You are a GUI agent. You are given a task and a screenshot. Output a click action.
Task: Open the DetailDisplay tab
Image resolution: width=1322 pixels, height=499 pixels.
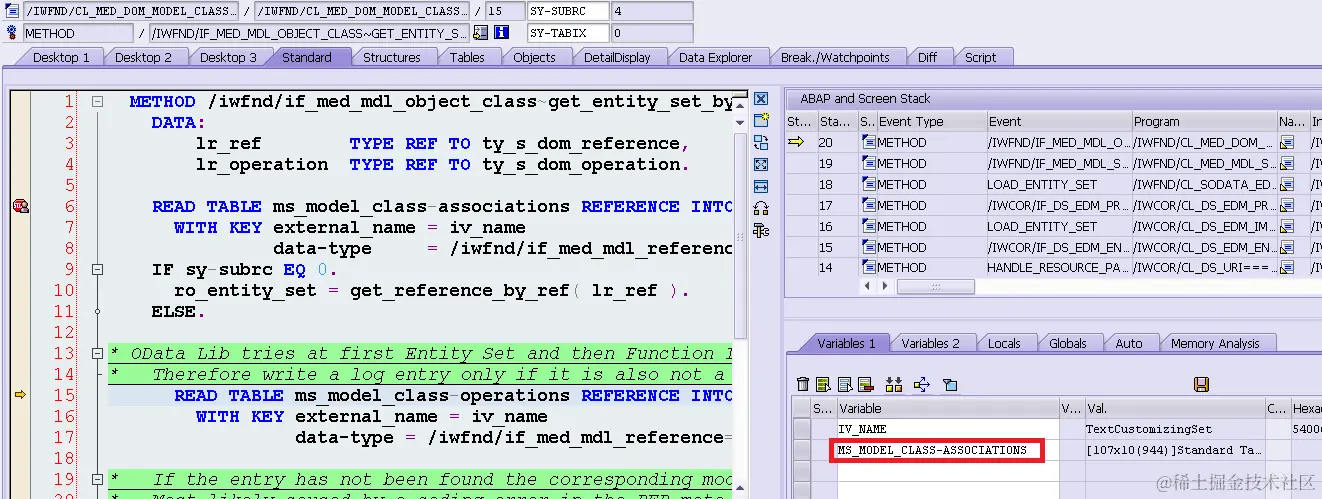click(x=617, y=57)
